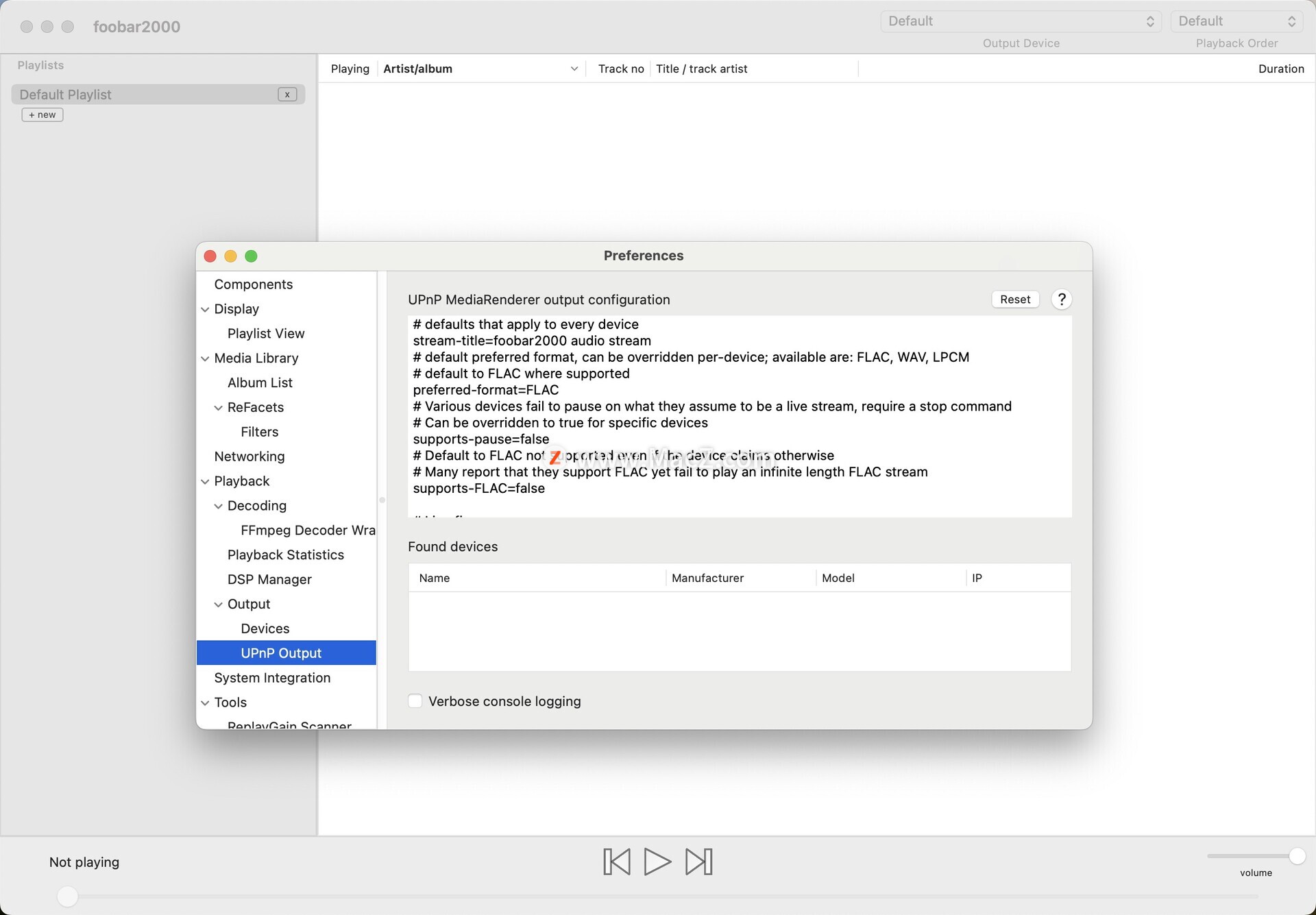Click the preferred-format=FLAC line
1316x915 pixels.
[486, 390]
